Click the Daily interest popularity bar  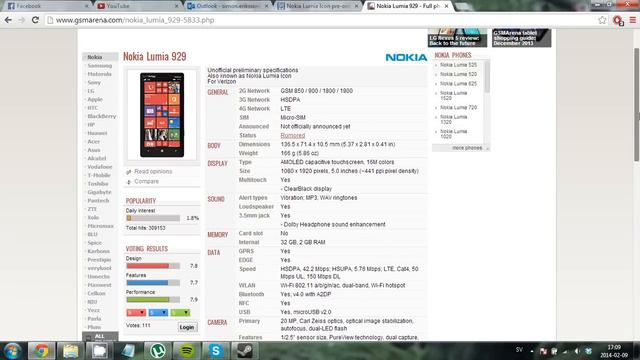click(x=153, y=218)
